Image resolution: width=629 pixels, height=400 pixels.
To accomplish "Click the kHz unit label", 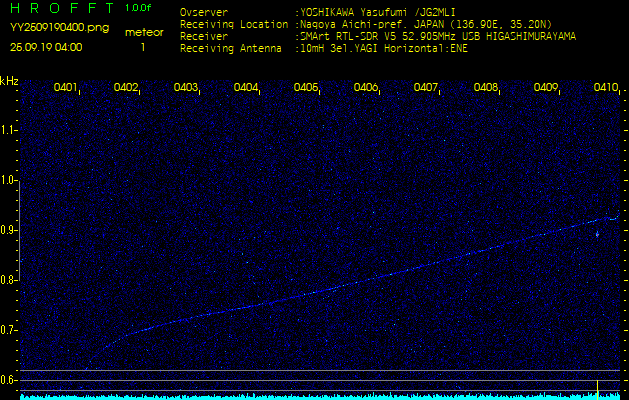I will tap(9, 81).
